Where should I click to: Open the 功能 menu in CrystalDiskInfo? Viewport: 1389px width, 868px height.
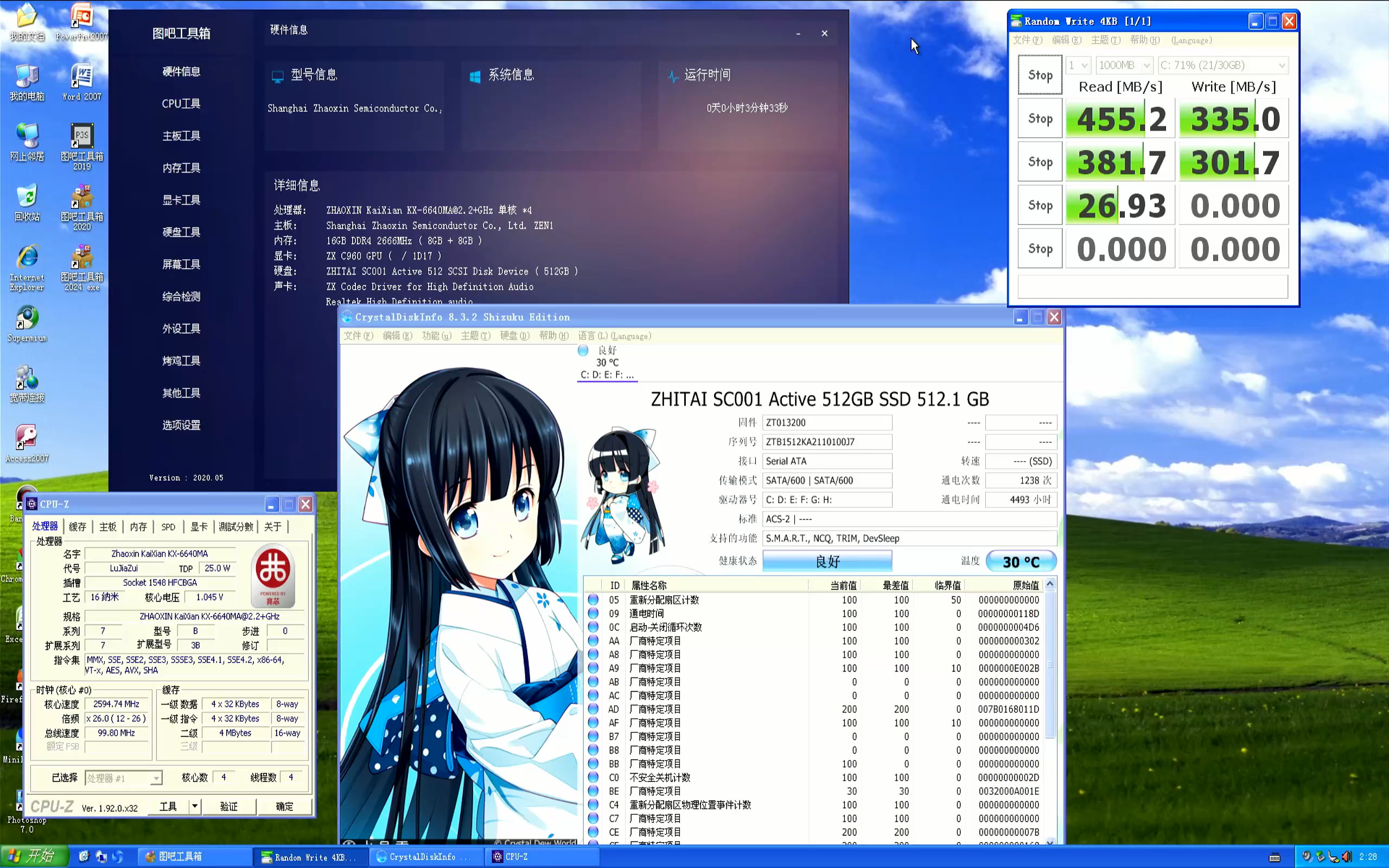(x=436, y=336)
